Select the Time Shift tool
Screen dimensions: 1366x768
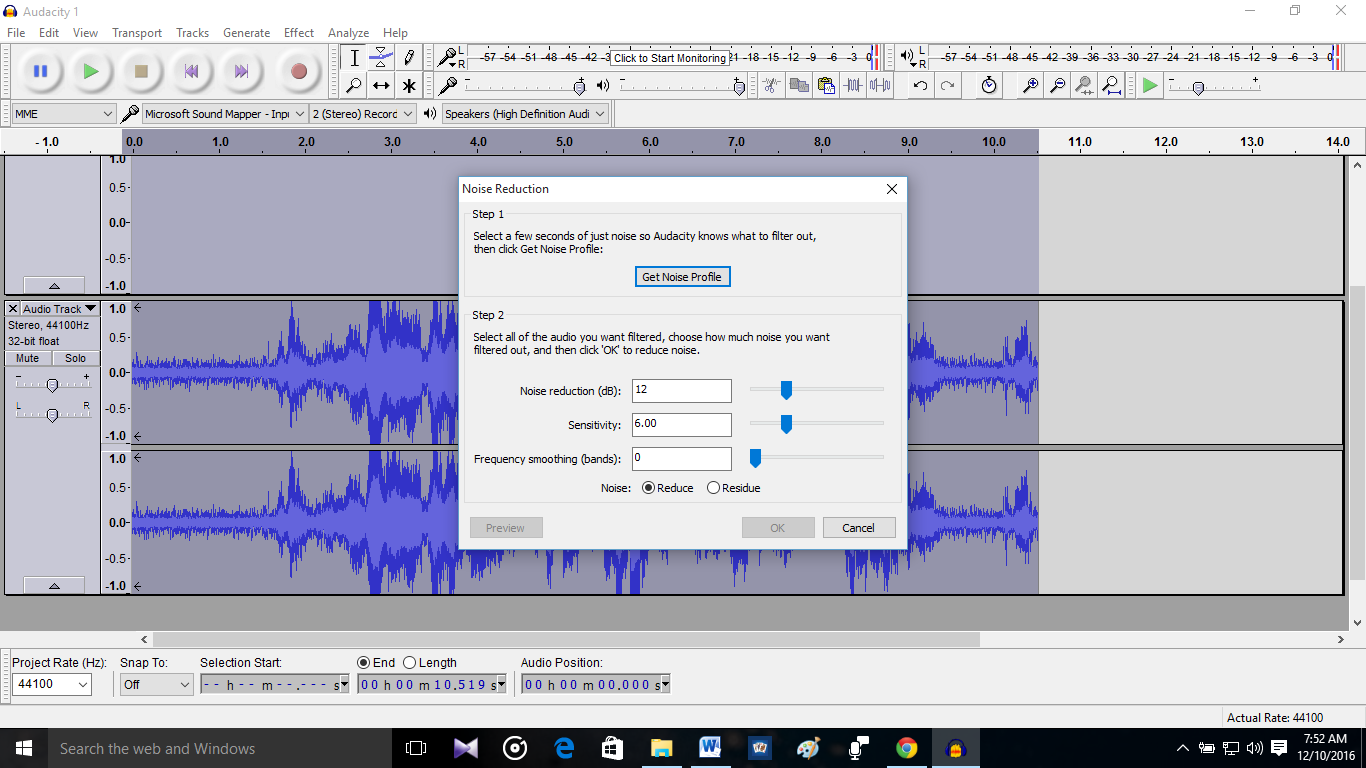pyautogui.click(x=381, y=85)
